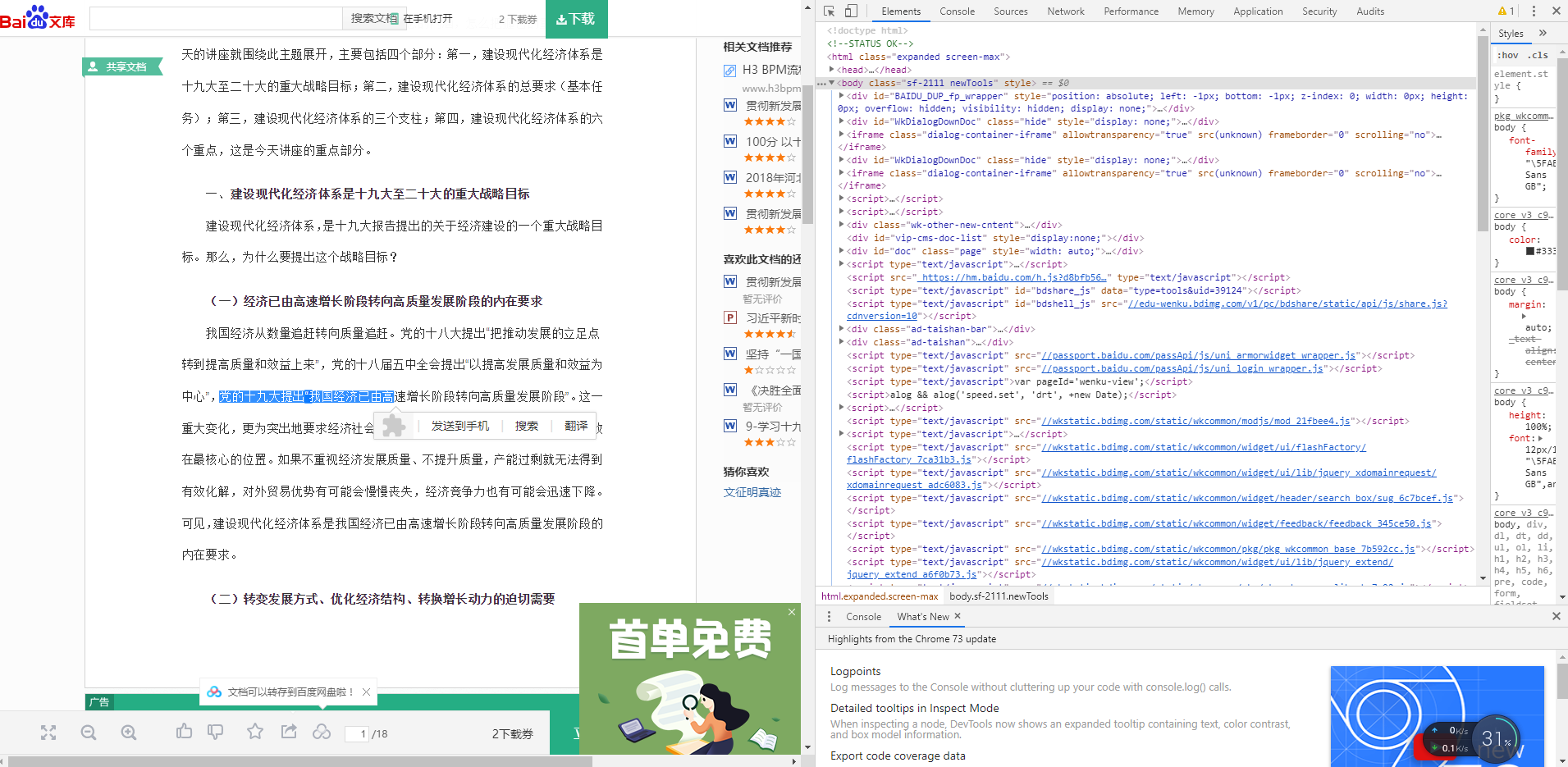Select html.expanded.screen-max breadcrumb
The height and width of the screenshot is (767, 1568).
[x=880, y=596]
